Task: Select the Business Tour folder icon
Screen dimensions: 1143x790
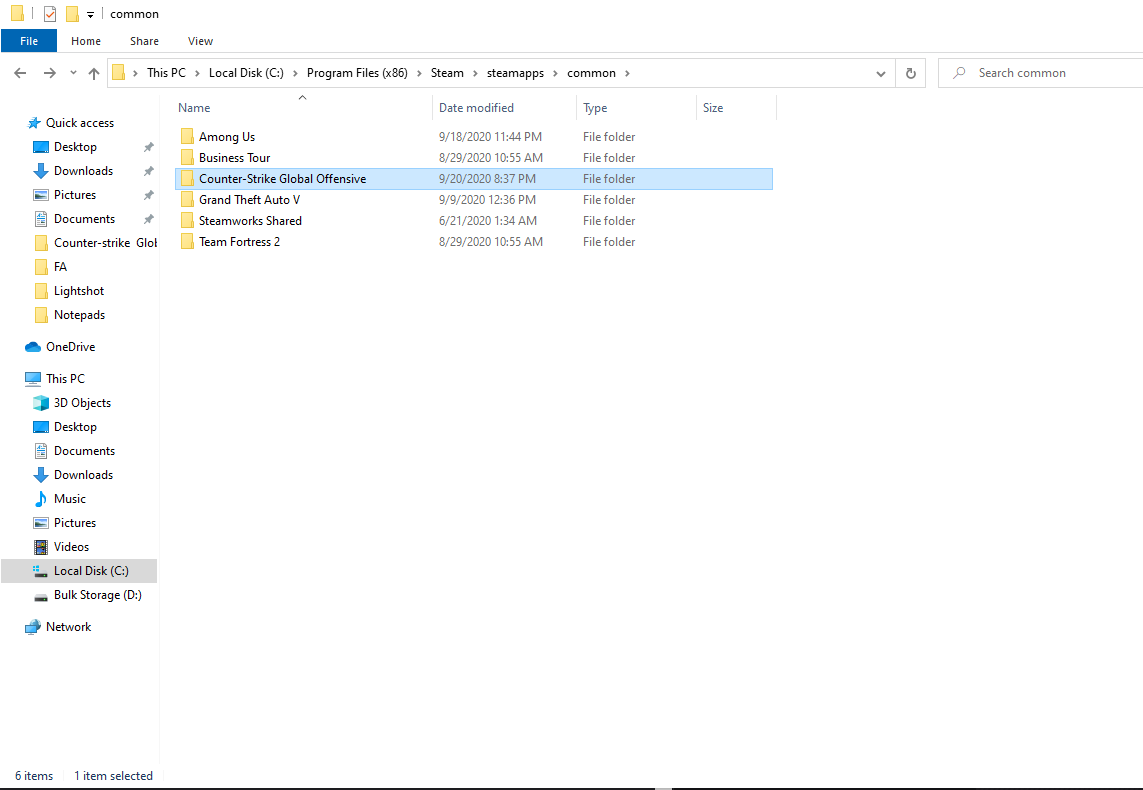Action: [187, 157]
